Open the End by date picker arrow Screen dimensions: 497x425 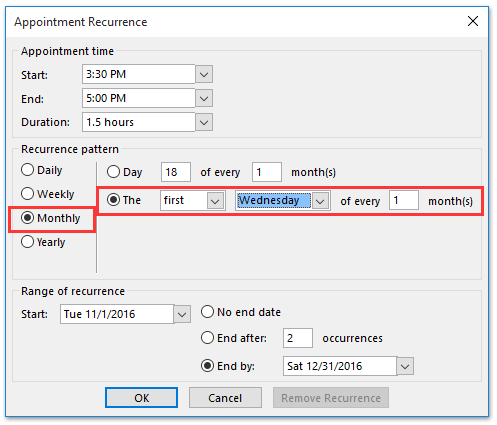point(405,366)
